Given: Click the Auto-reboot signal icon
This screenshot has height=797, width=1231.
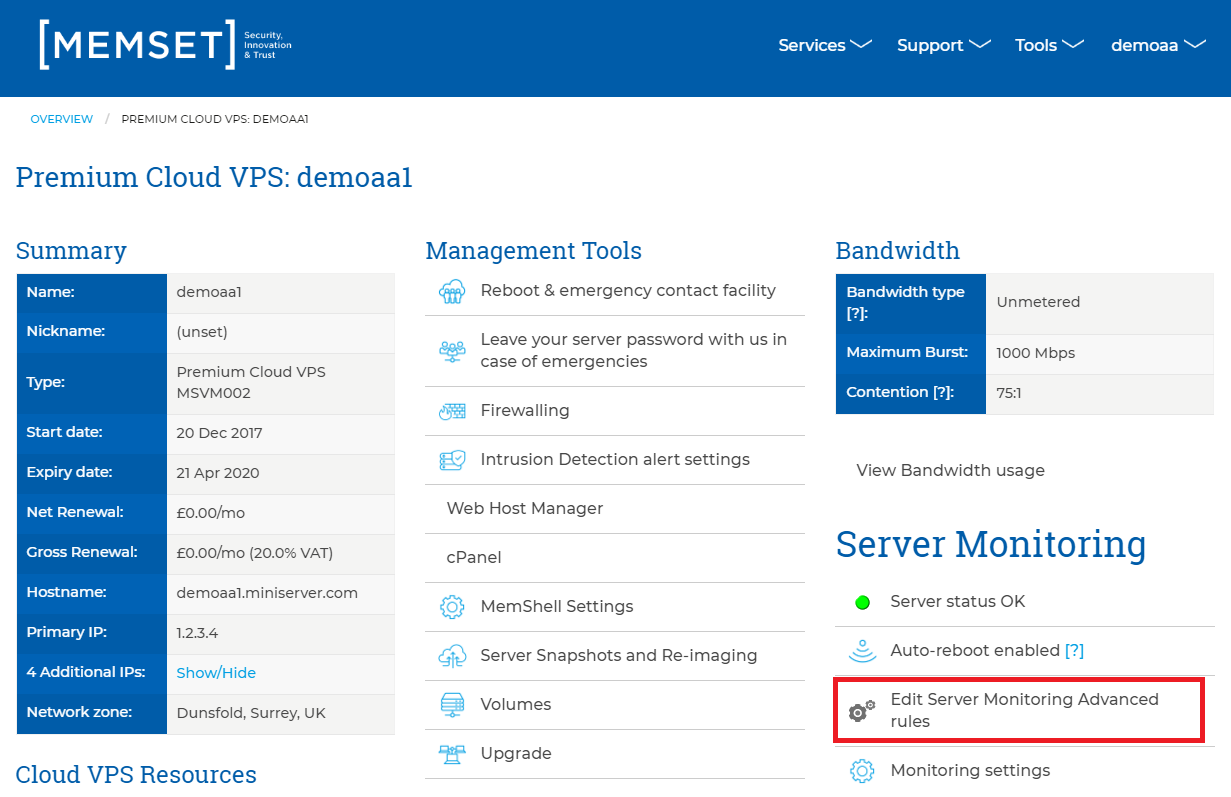Looking at the screenshot, I should coord(862,651).
